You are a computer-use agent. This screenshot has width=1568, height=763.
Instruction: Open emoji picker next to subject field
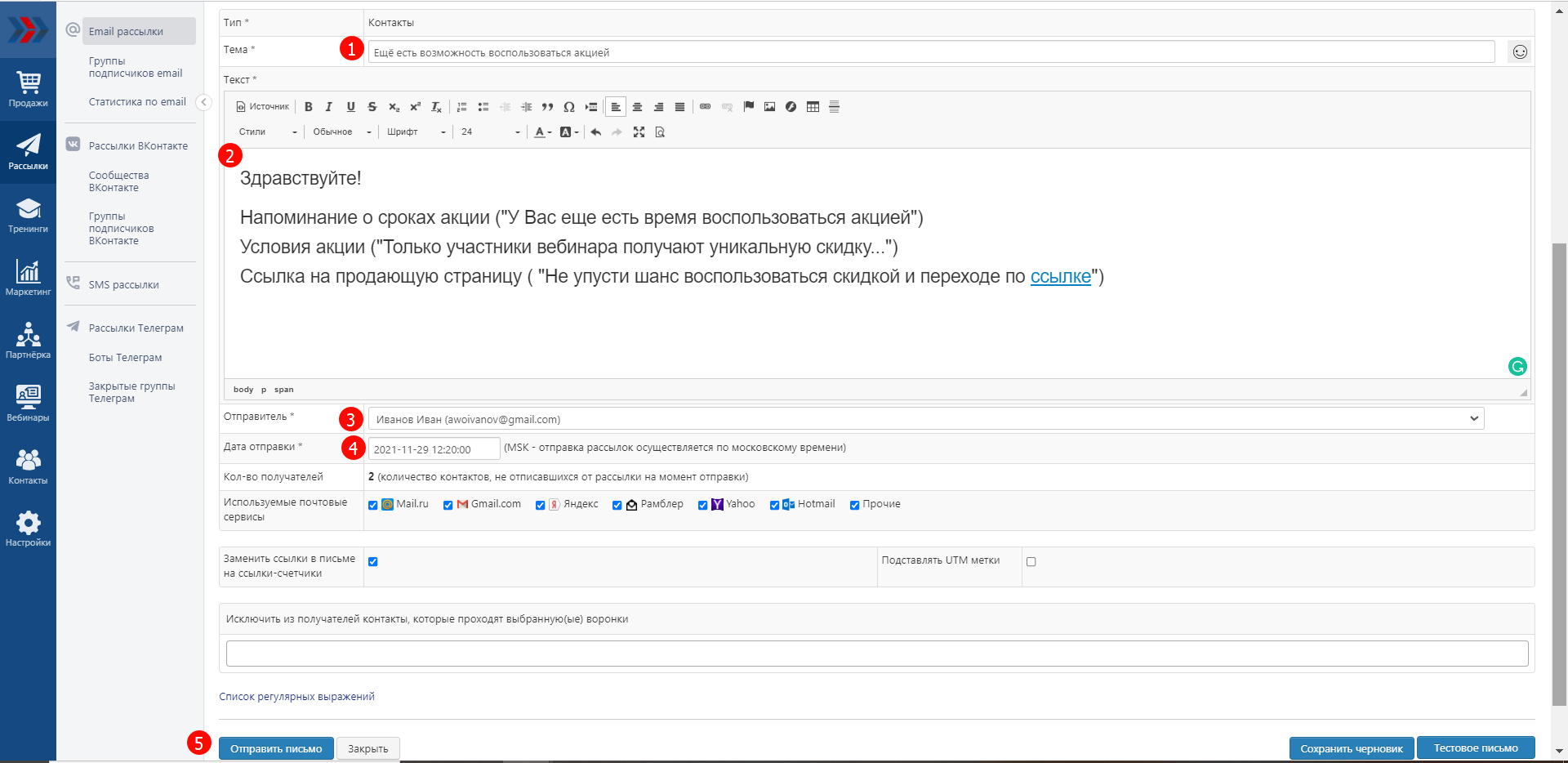[1519, 52]
